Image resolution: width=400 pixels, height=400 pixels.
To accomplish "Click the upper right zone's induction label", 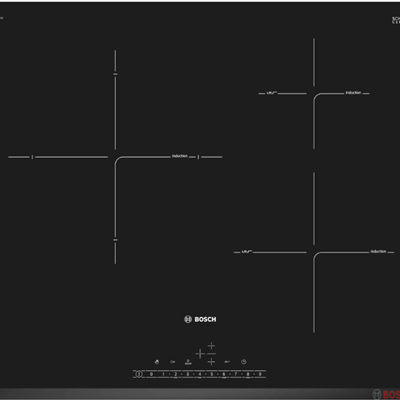I will coord(353,93).
